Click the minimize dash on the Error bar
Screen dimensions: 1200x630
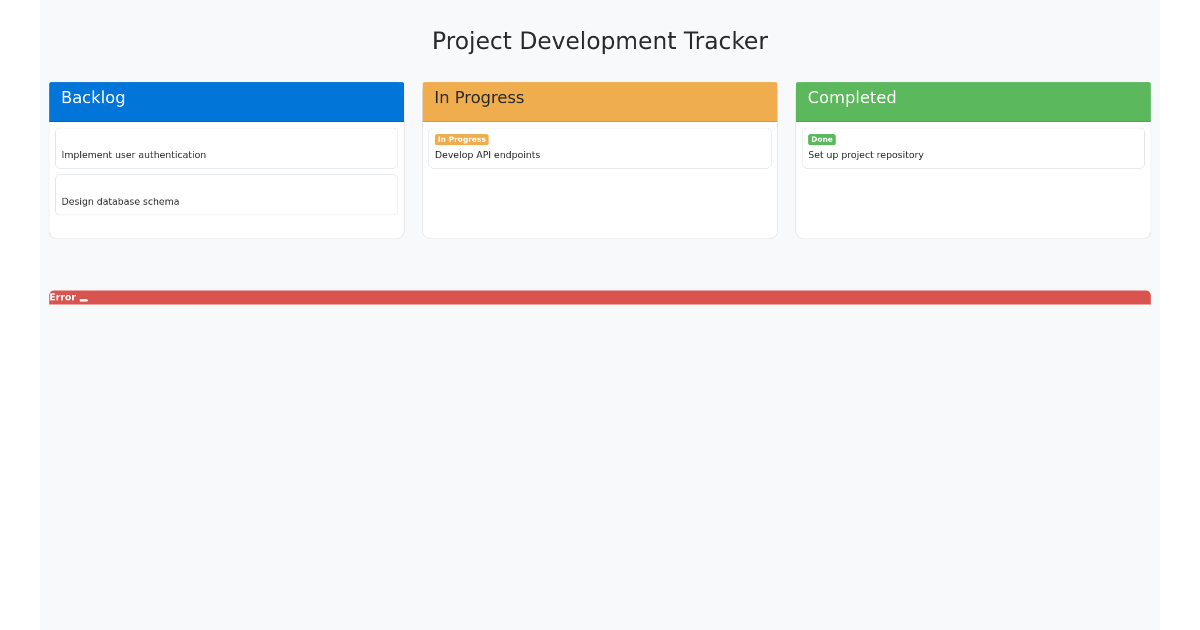click(x=83, y=298)
